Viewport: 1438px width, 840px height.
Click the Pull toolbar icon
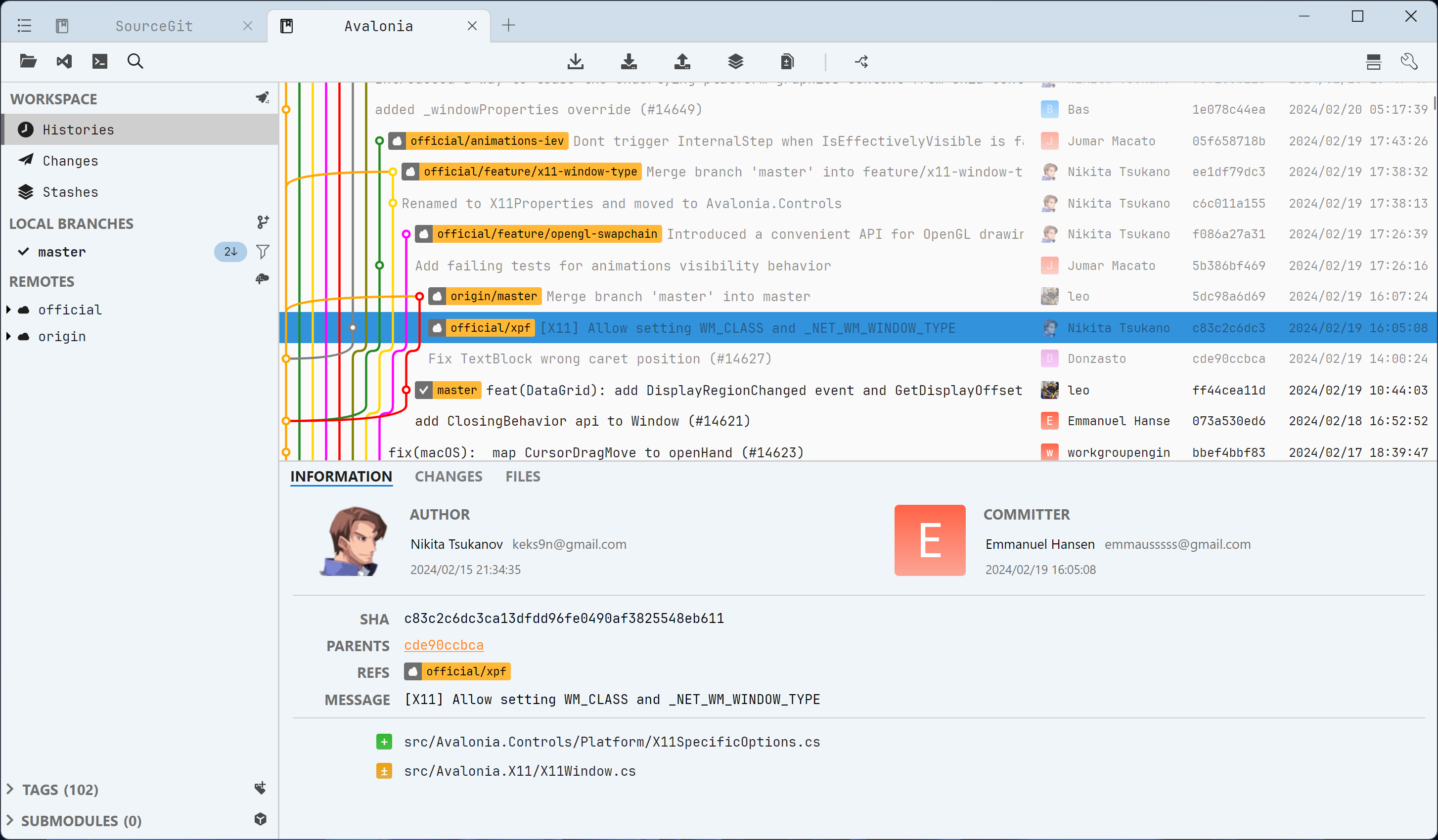click(629, 61)
